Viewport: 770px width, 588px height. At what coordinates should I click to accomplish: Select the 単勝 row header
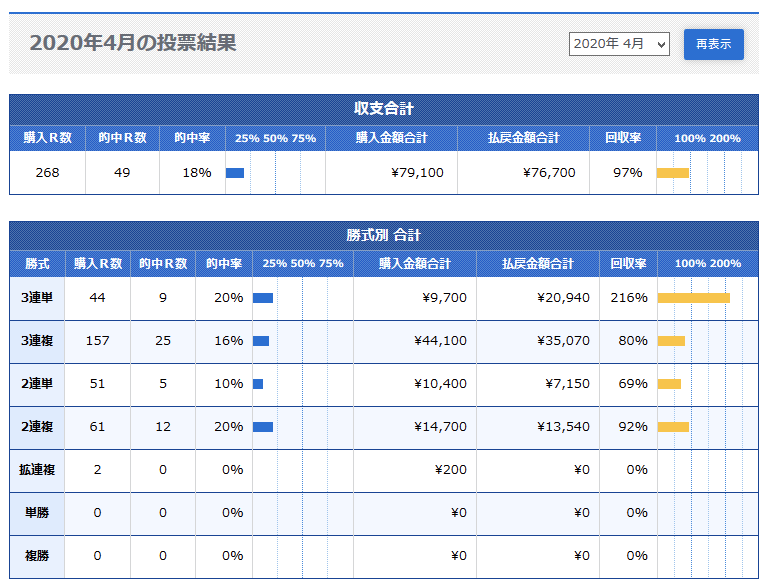click(x=37, y=513)
